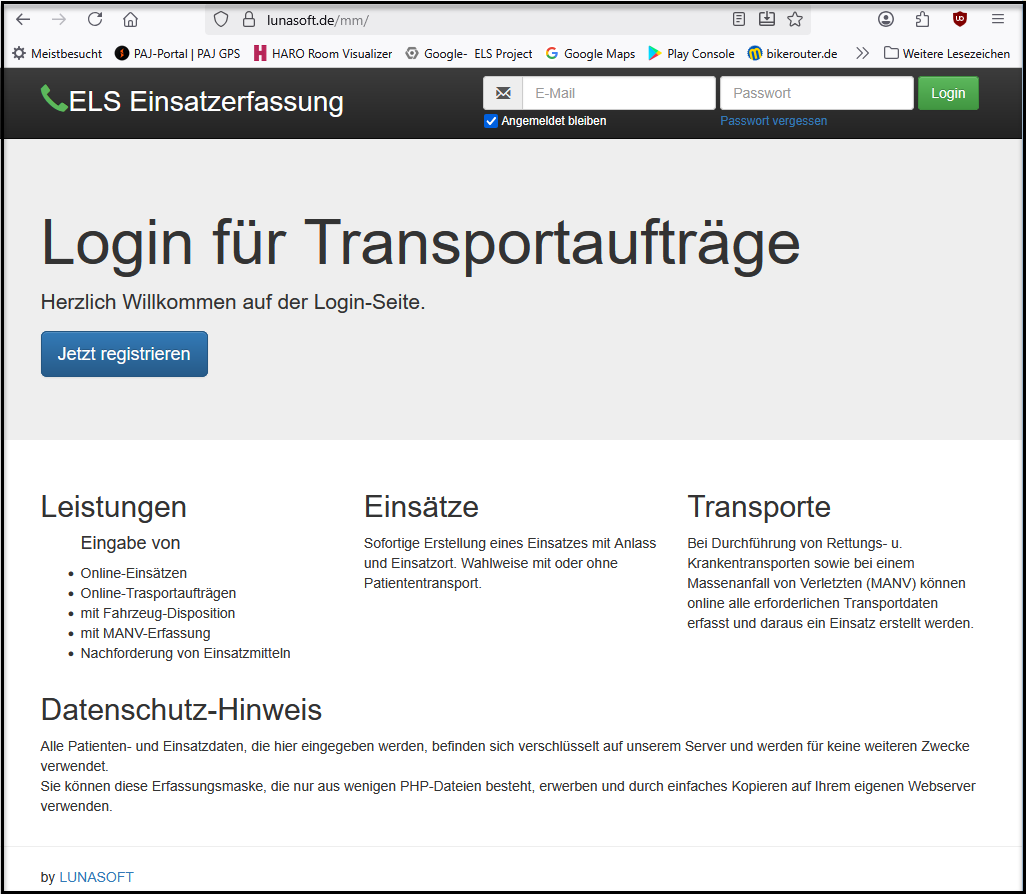Uncheck the Angemeldet bleiben checkbox

pos(491,121)
